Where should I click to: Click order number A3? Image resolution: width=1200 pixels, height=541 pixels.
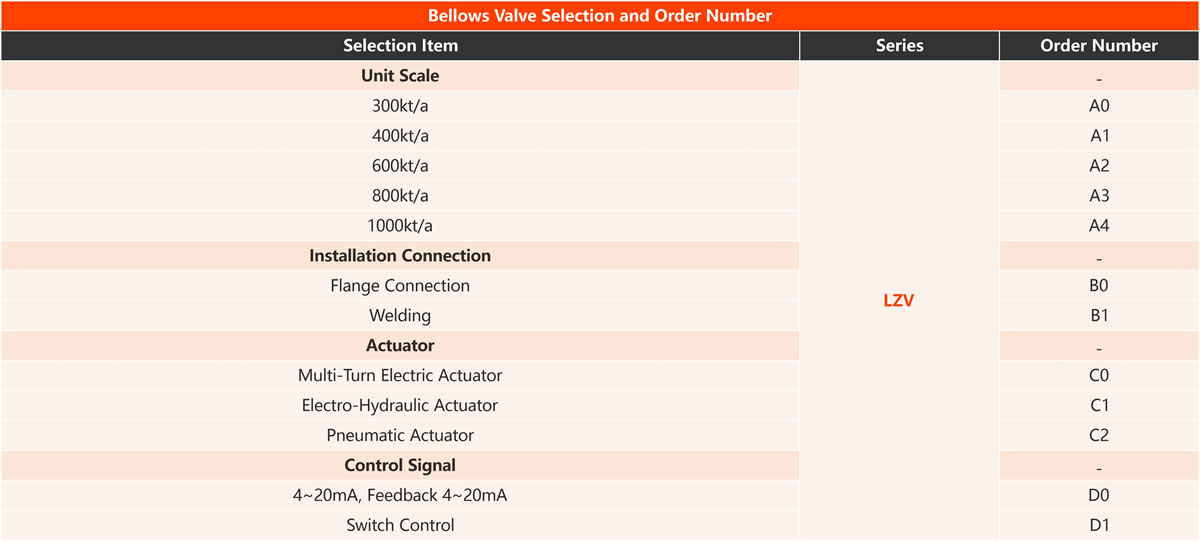coord(1099,196)
